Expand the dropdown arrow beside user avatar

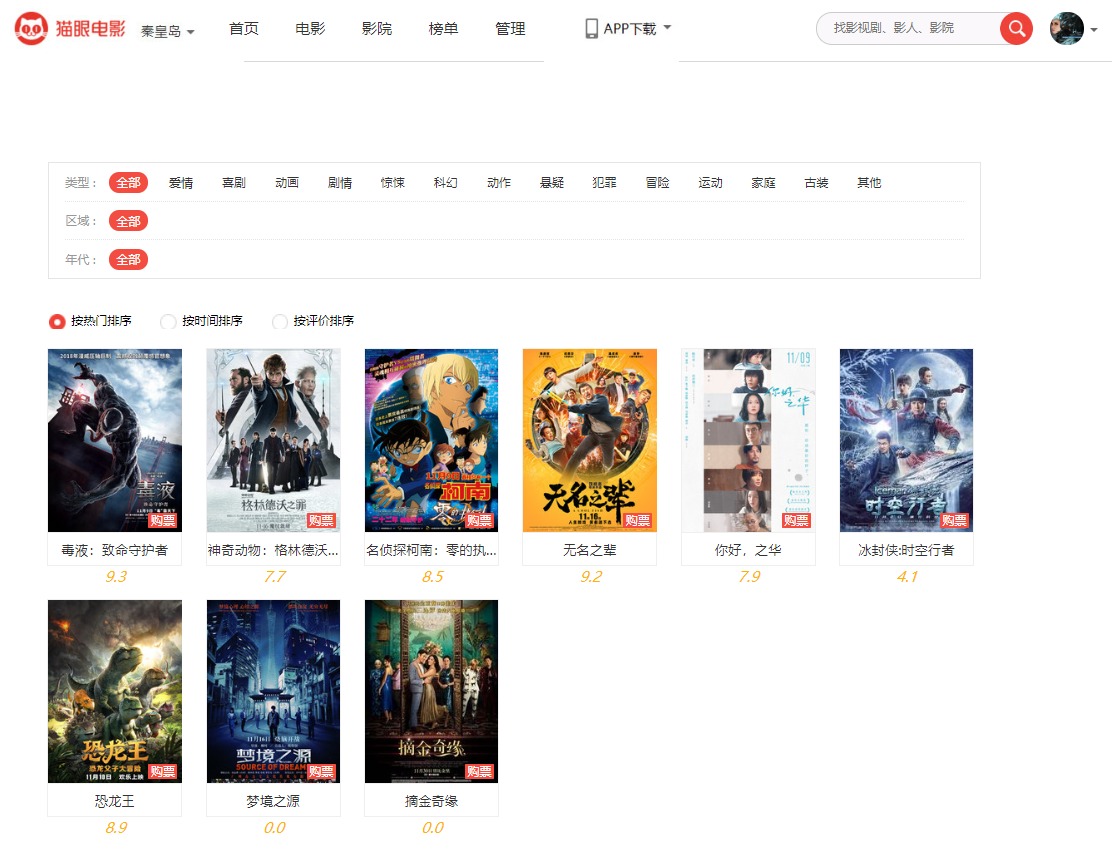click(1094, 30)
